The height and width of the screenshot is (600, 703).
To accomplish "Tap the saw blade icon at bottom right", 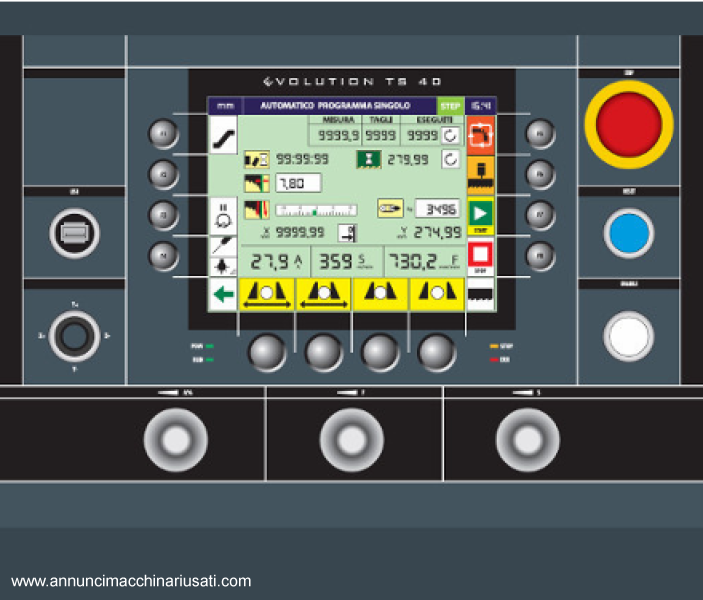I will tap(481, 294).
